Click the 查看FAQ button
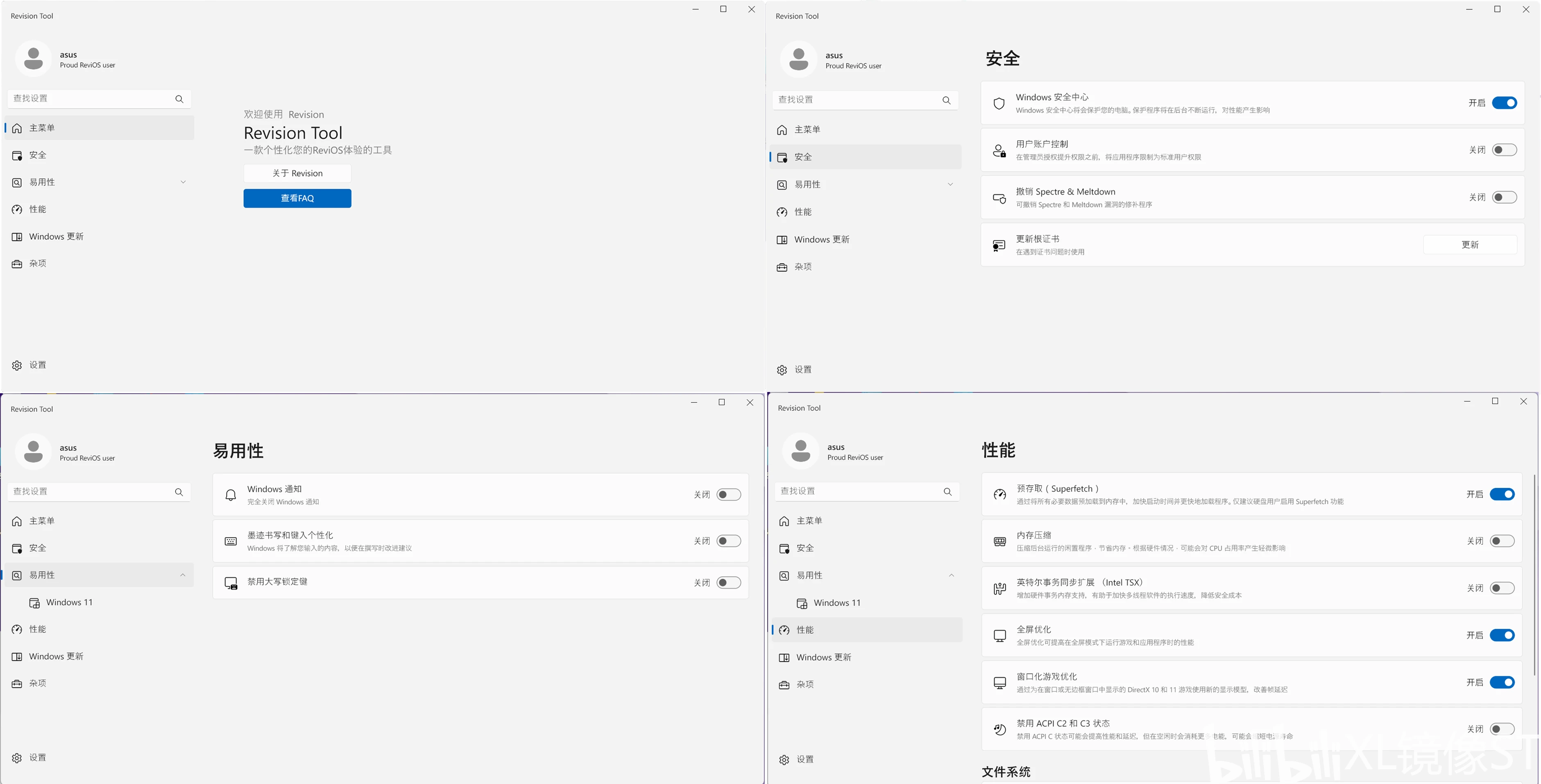This screenshot has width=1541, height=784. (x=297, y=198)
